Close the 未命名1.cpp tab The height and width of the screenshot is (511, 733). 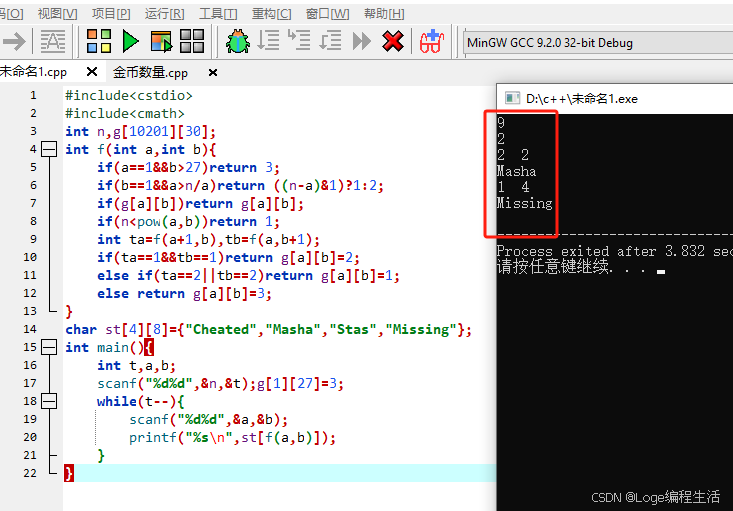(92, 72)
